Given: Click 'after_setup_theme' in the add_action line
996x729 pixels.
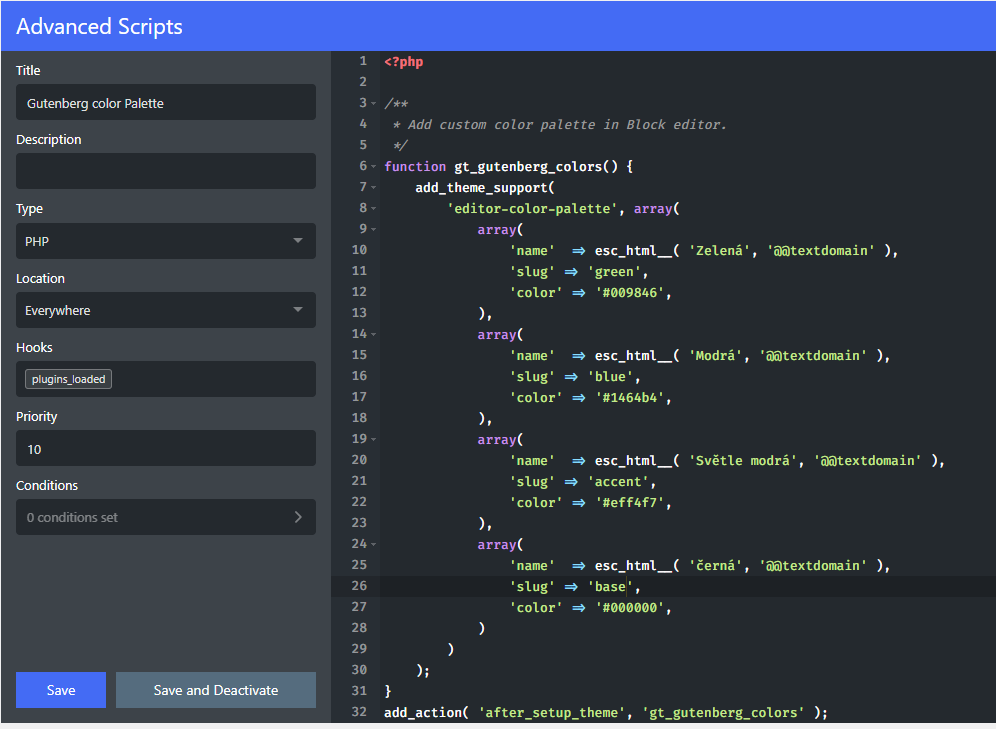Looking at the screenshot, I should pyautogui.click(x=551, y=712).
